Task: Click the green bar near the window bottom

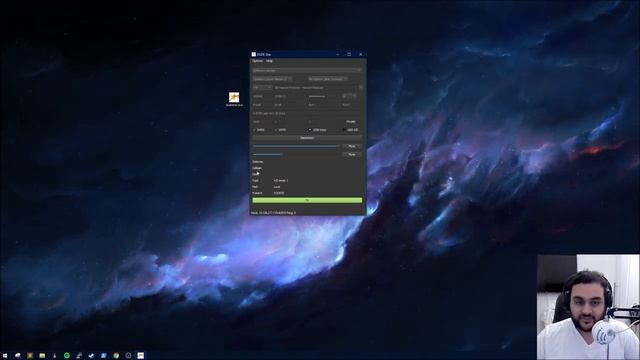Action: [307, 200]
